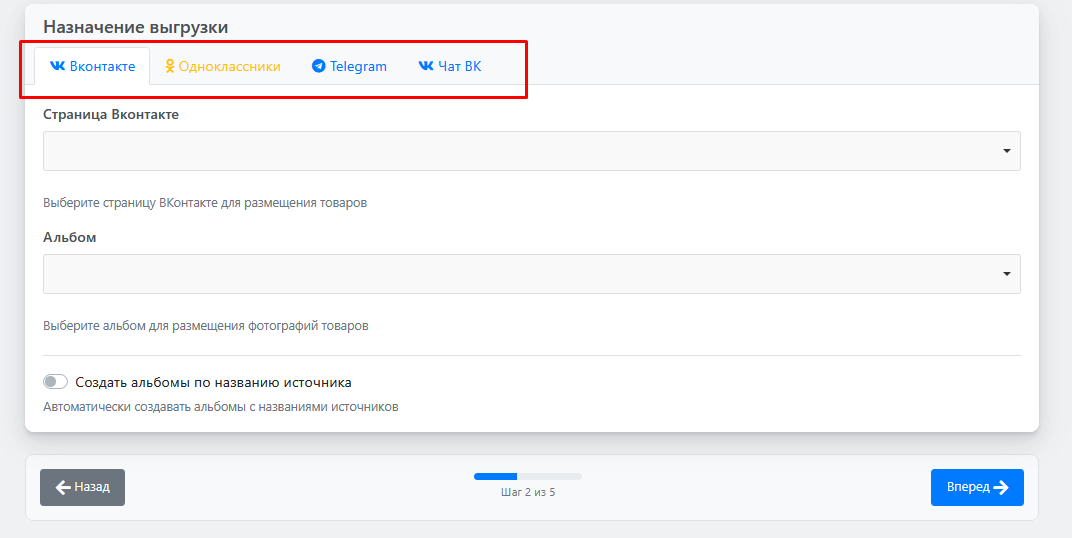The image size is (1072, 538).
Task: Open the Одноклассники tab
Action: click(x=223, y=66)
